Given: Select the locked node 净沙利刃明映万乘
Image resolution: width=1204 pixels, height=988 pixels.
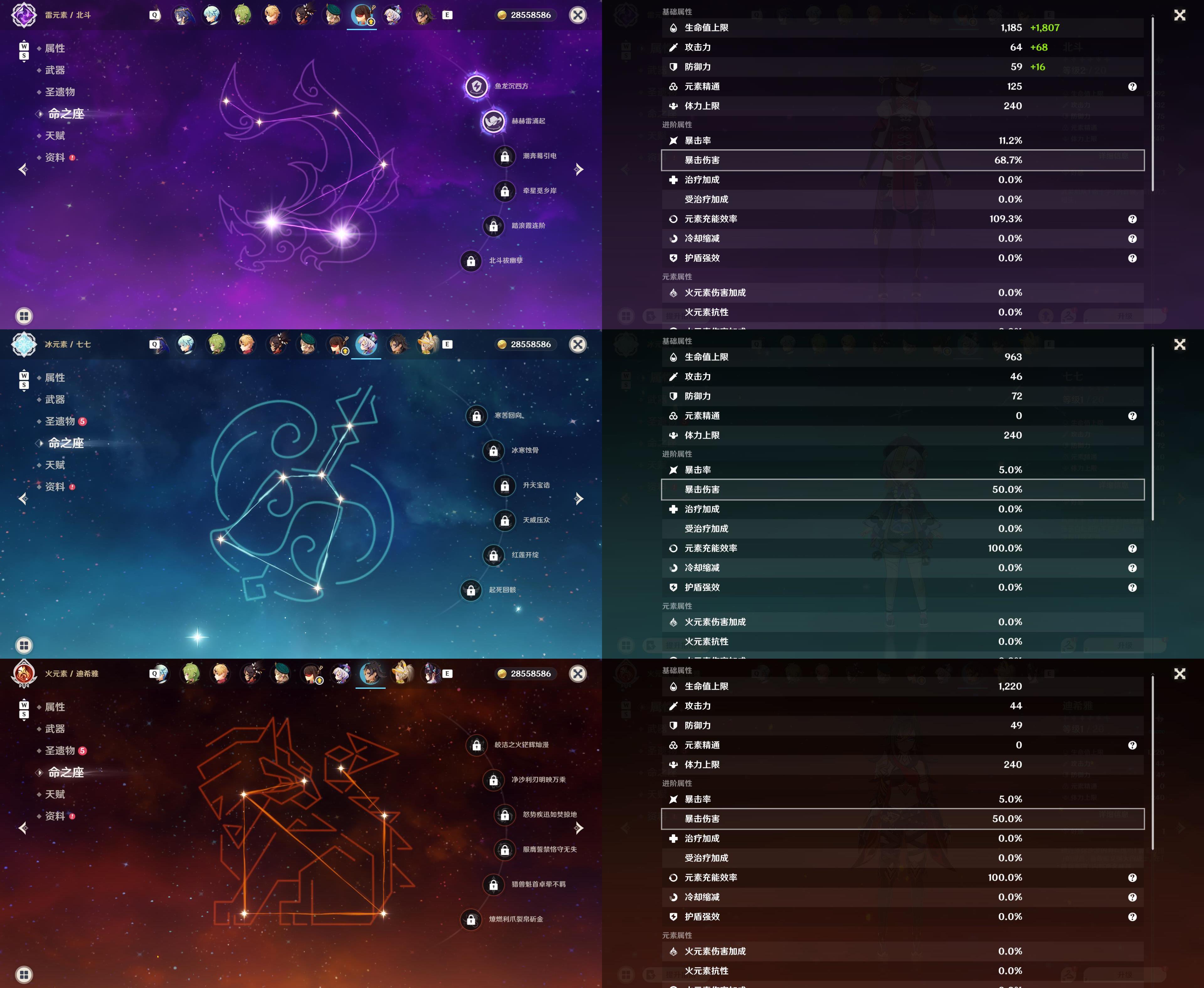Looking at the screenshot, I should pyautogui.click(x=493, y=780).
